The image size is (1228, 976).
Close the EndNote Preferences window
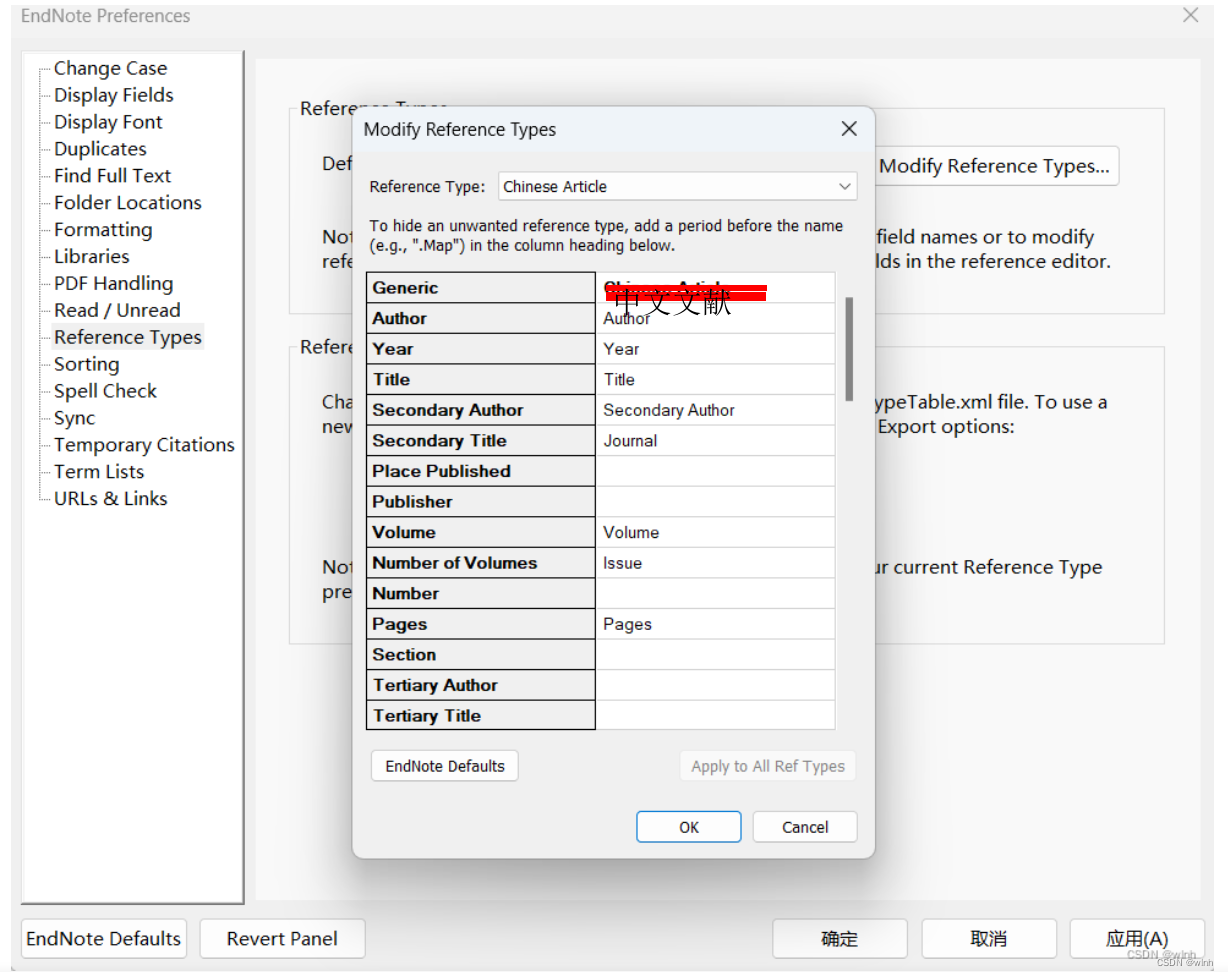(x=1190, y=15)
